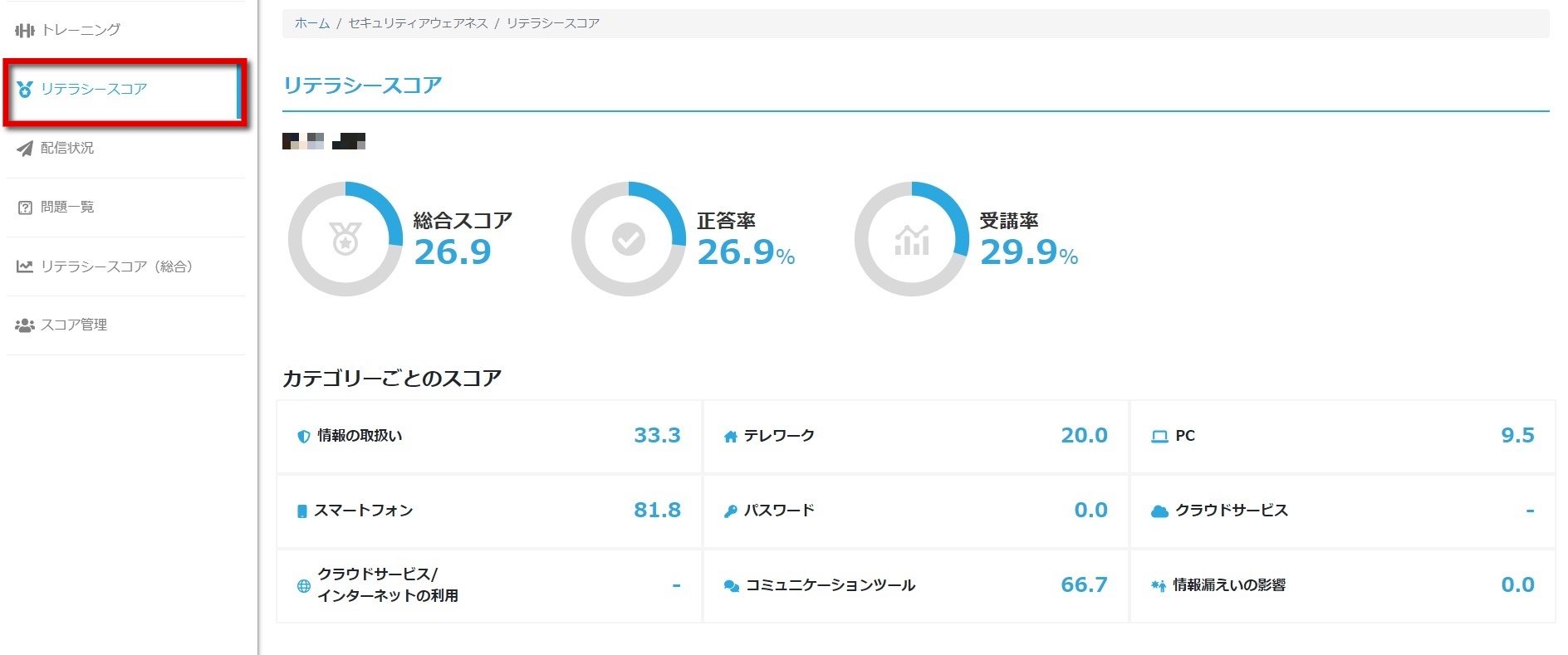1568x655 pixels.
Task: Click the 情報漏えいの影響 category label
Action: 1229,585
